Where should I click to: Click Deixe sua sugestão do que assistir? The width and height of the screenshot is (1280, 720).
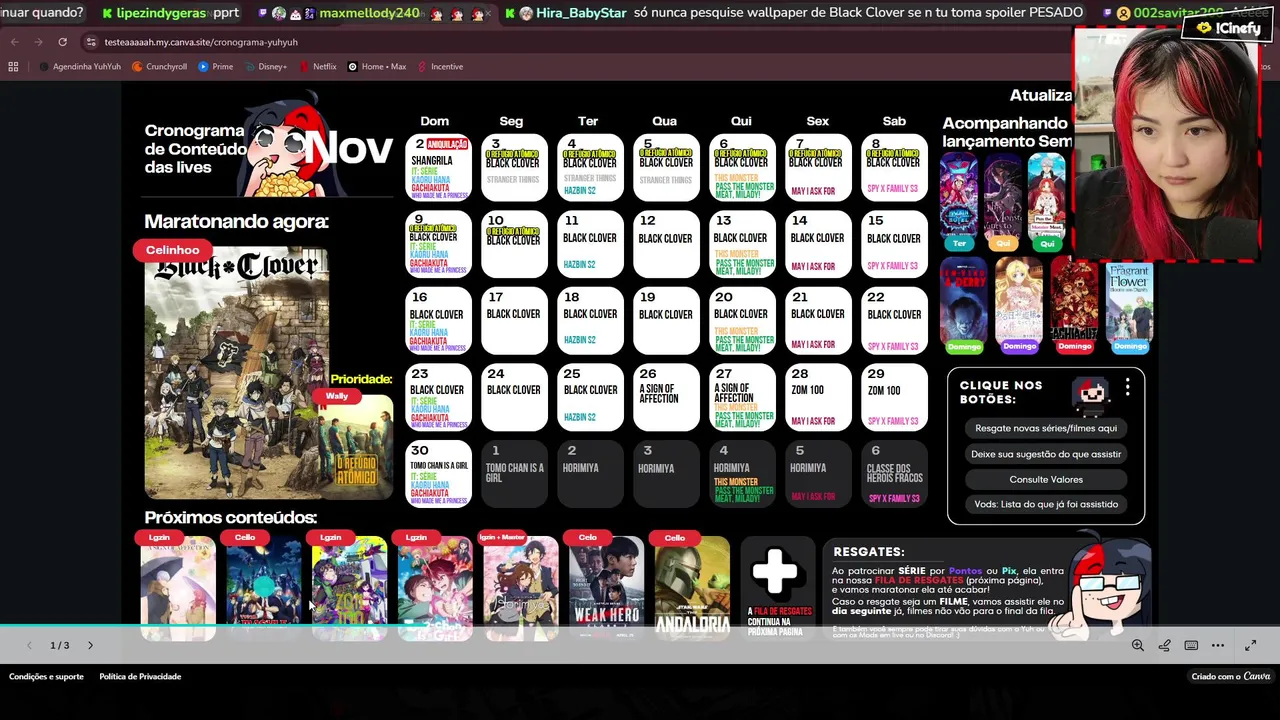[1045, 454]
